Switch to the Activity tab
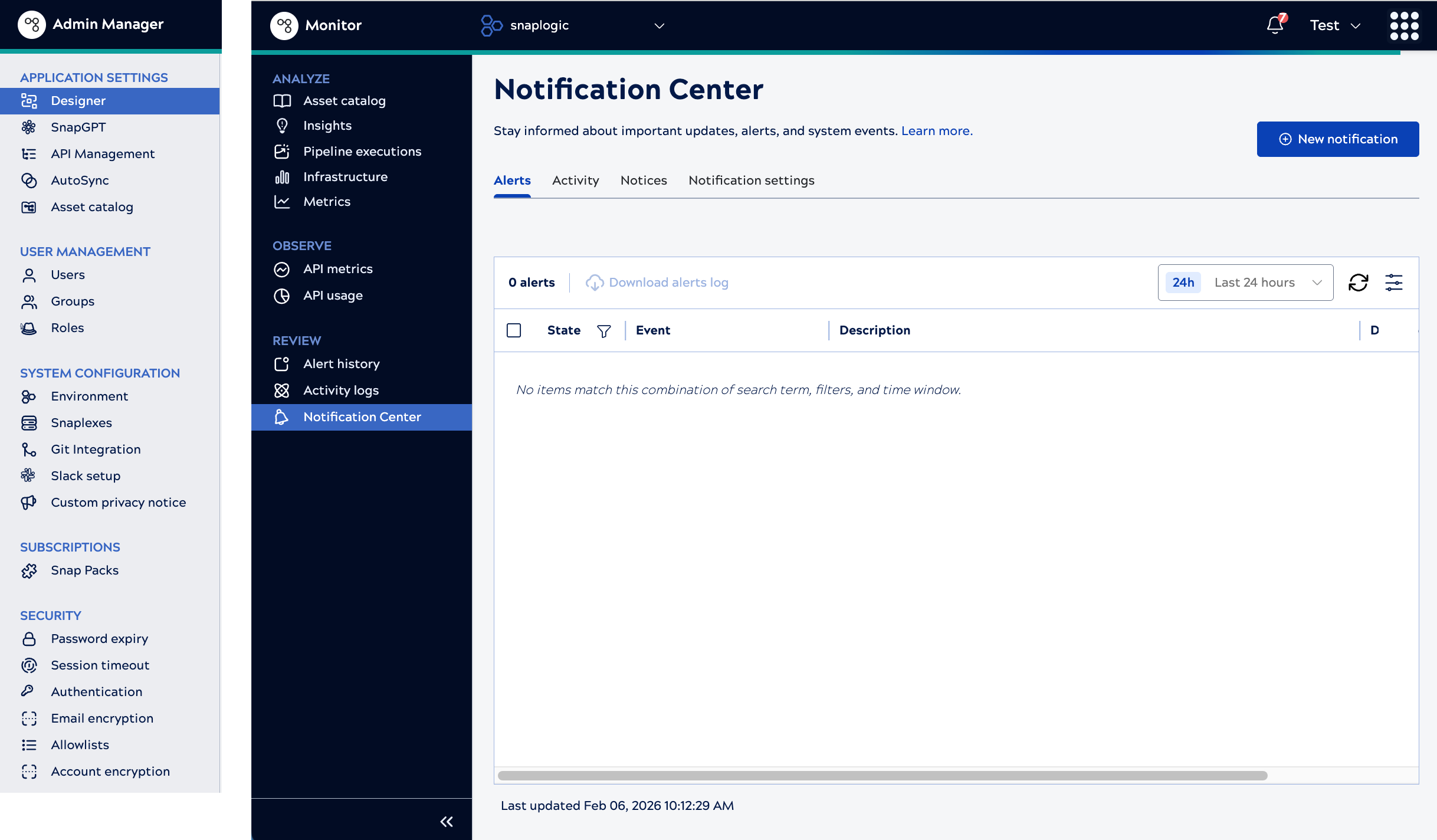The image size is (1437, 840). (x=575, y=181)
